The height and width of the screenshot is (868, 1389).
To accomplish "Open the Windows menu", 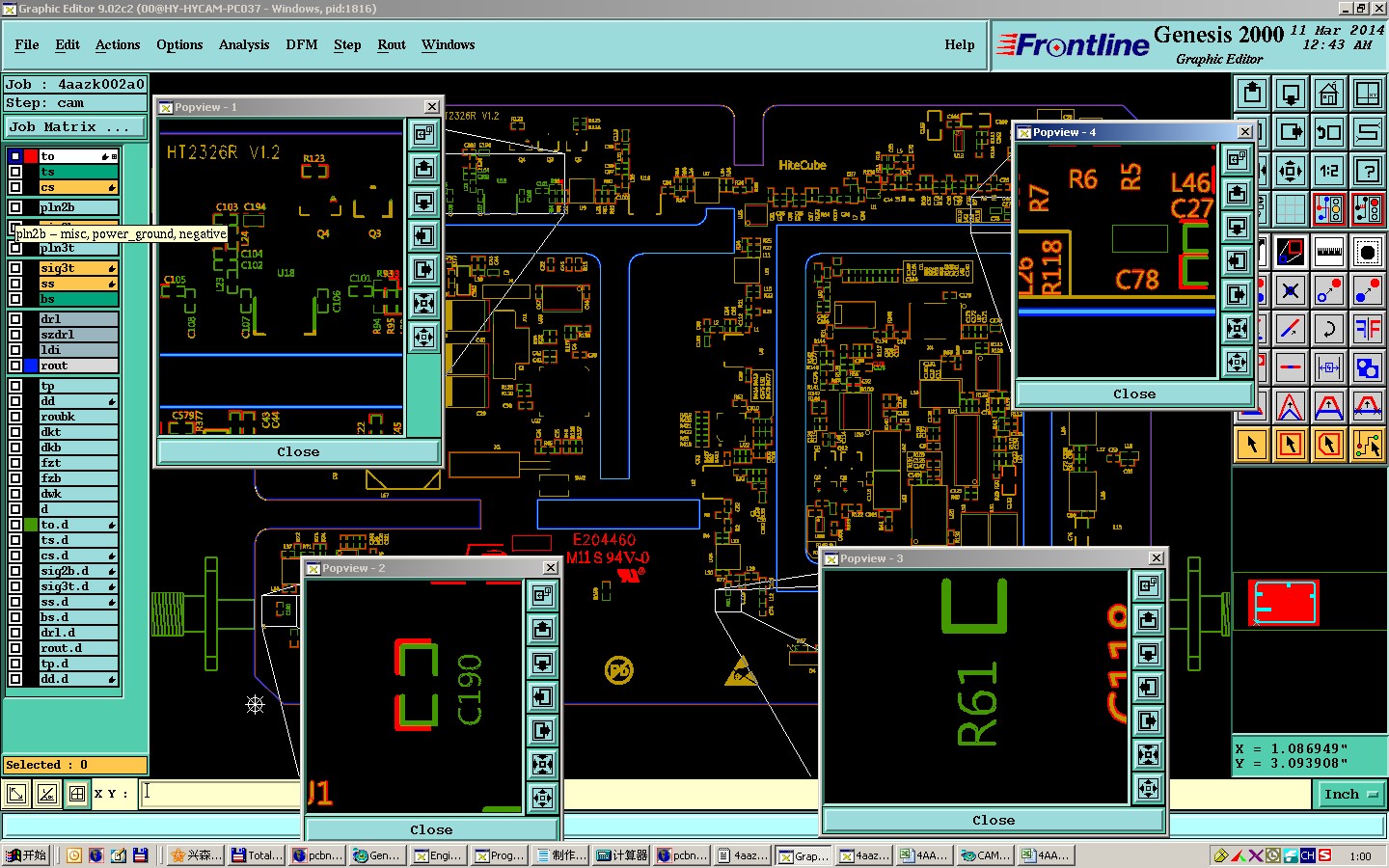I will click(449, 44).
